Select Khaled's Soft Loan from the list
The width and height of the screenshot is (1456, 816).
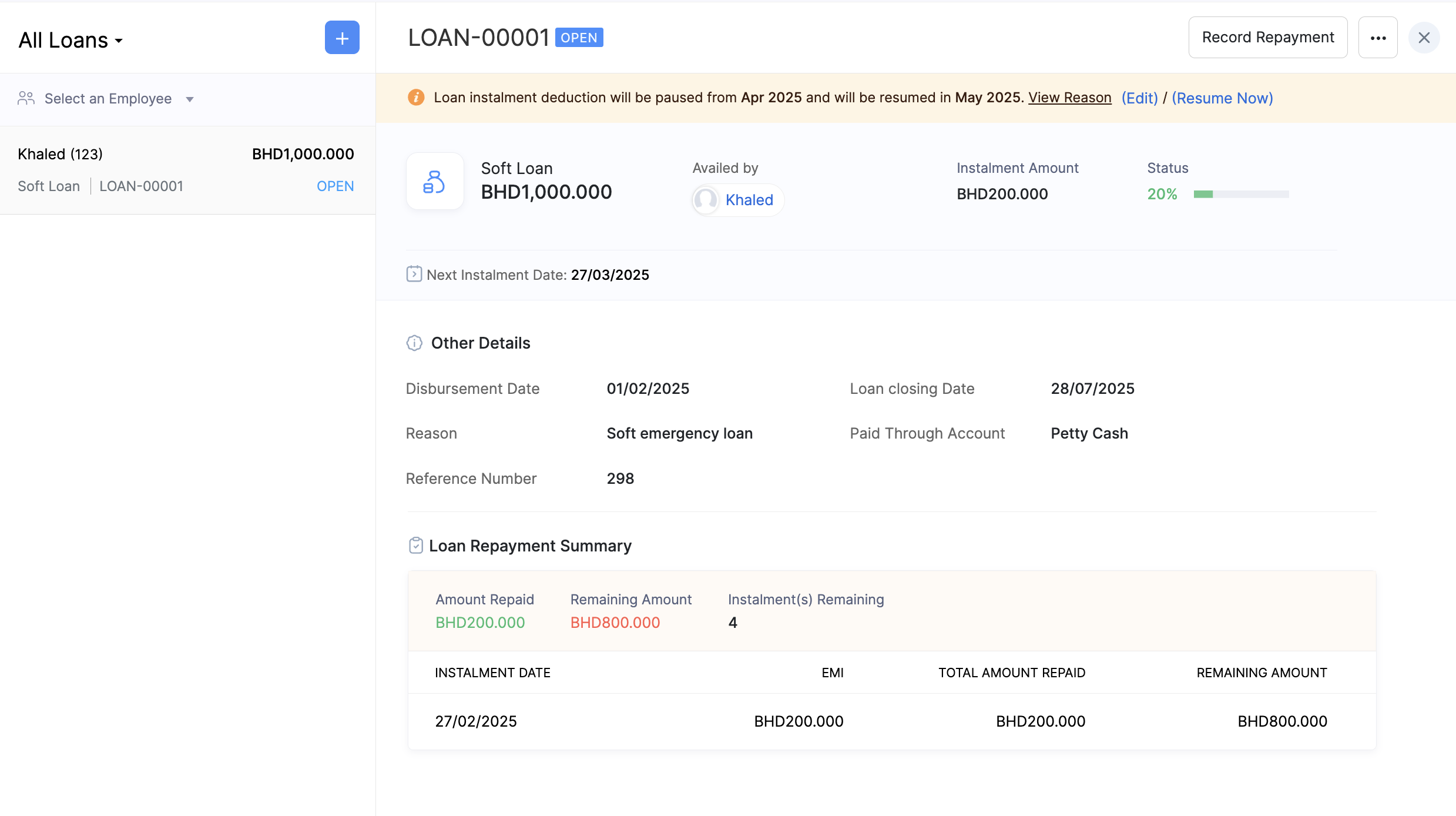(187, 170)
